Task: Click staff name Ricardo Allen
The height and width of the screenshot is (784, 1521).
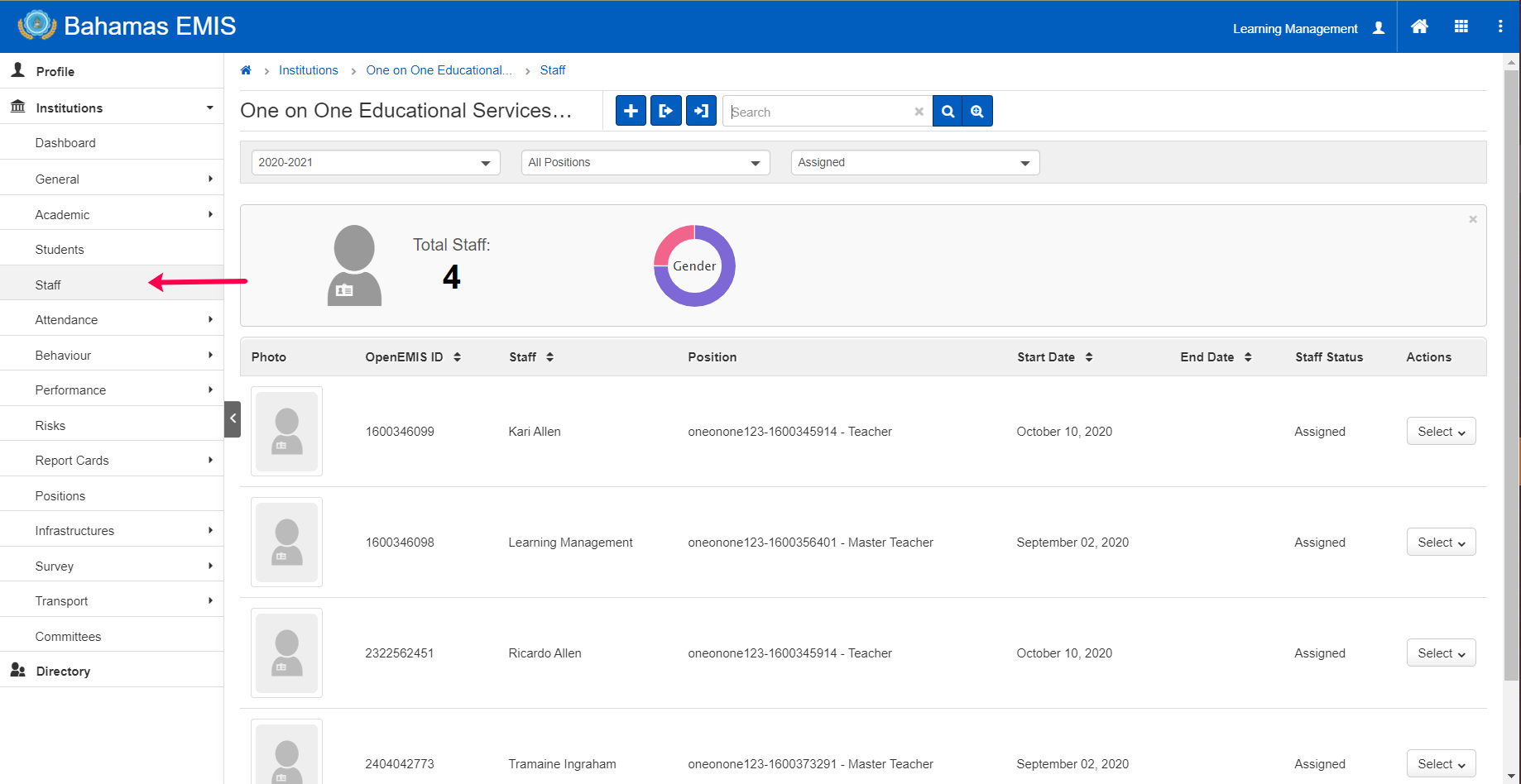Action: coord(545,653)
